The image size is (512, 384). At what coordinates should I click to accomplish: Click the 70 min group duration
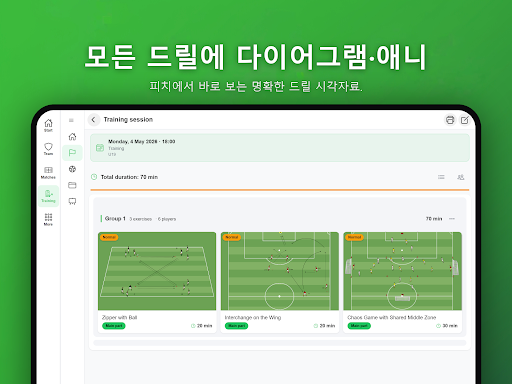click(434, 219)
